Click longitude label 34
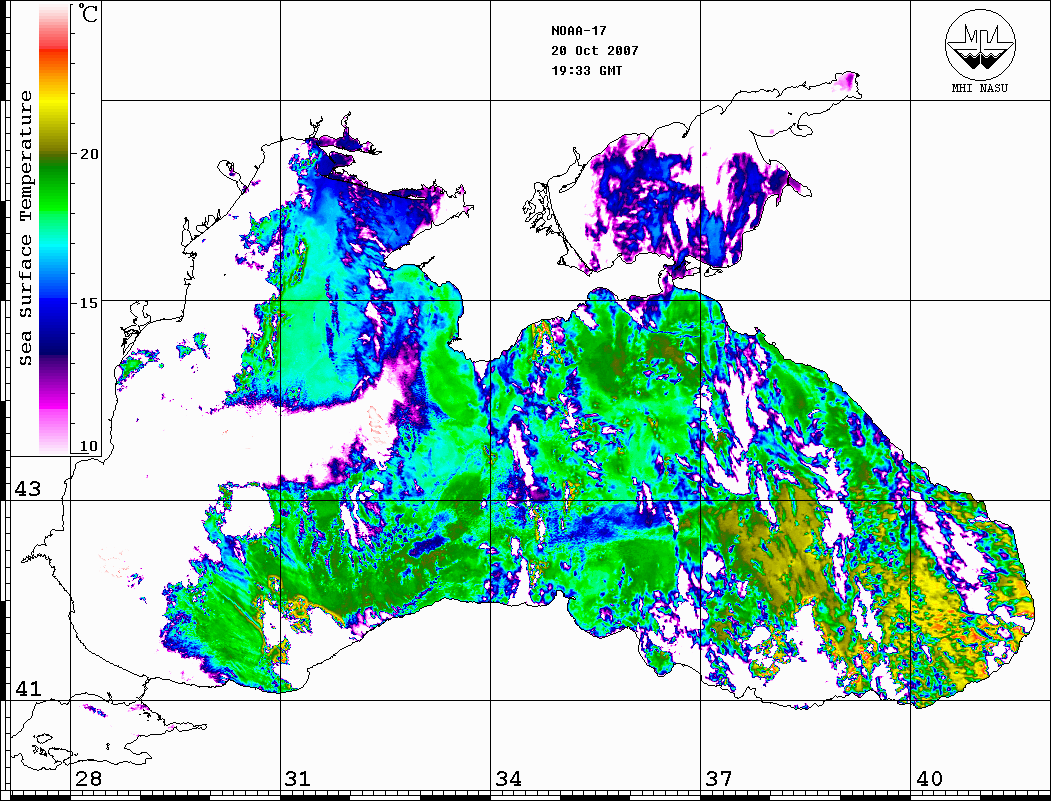 point(508,778)
